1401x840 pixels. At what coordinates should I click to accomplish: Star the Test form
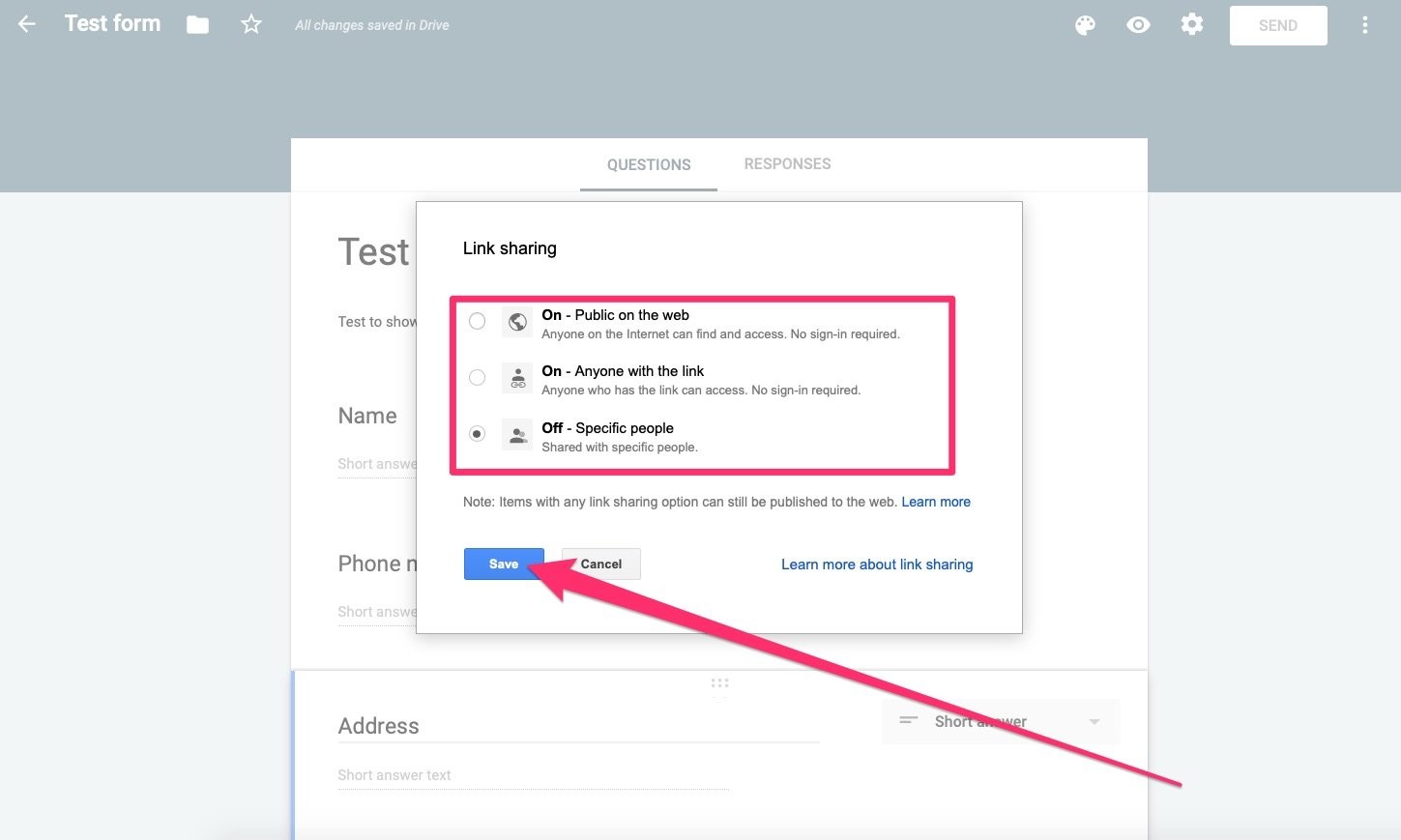(250, 25)
